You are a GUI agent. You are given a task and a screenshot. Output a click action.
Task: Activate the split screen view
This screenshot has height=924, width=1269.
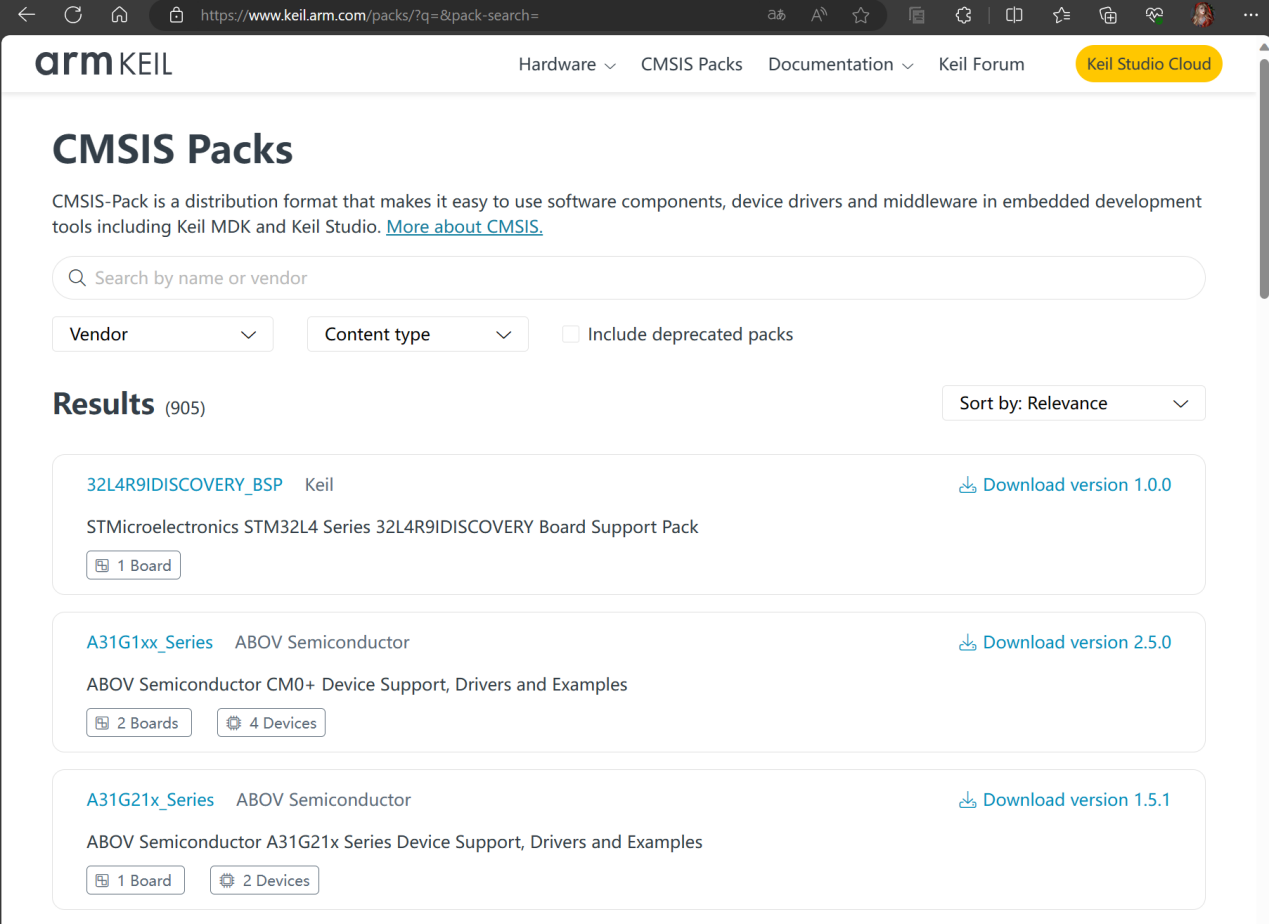point(1014,15)
